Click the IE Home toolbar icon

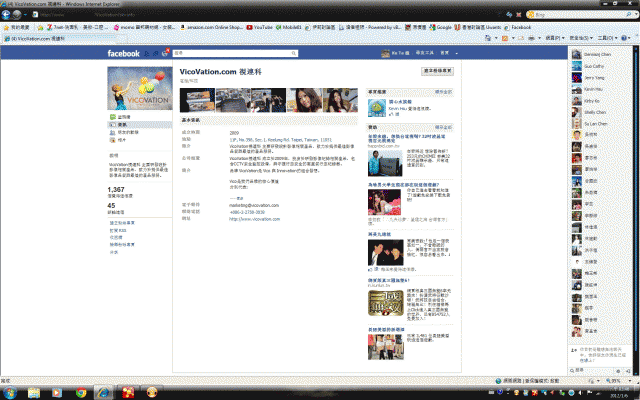click(x=488, y=38)
